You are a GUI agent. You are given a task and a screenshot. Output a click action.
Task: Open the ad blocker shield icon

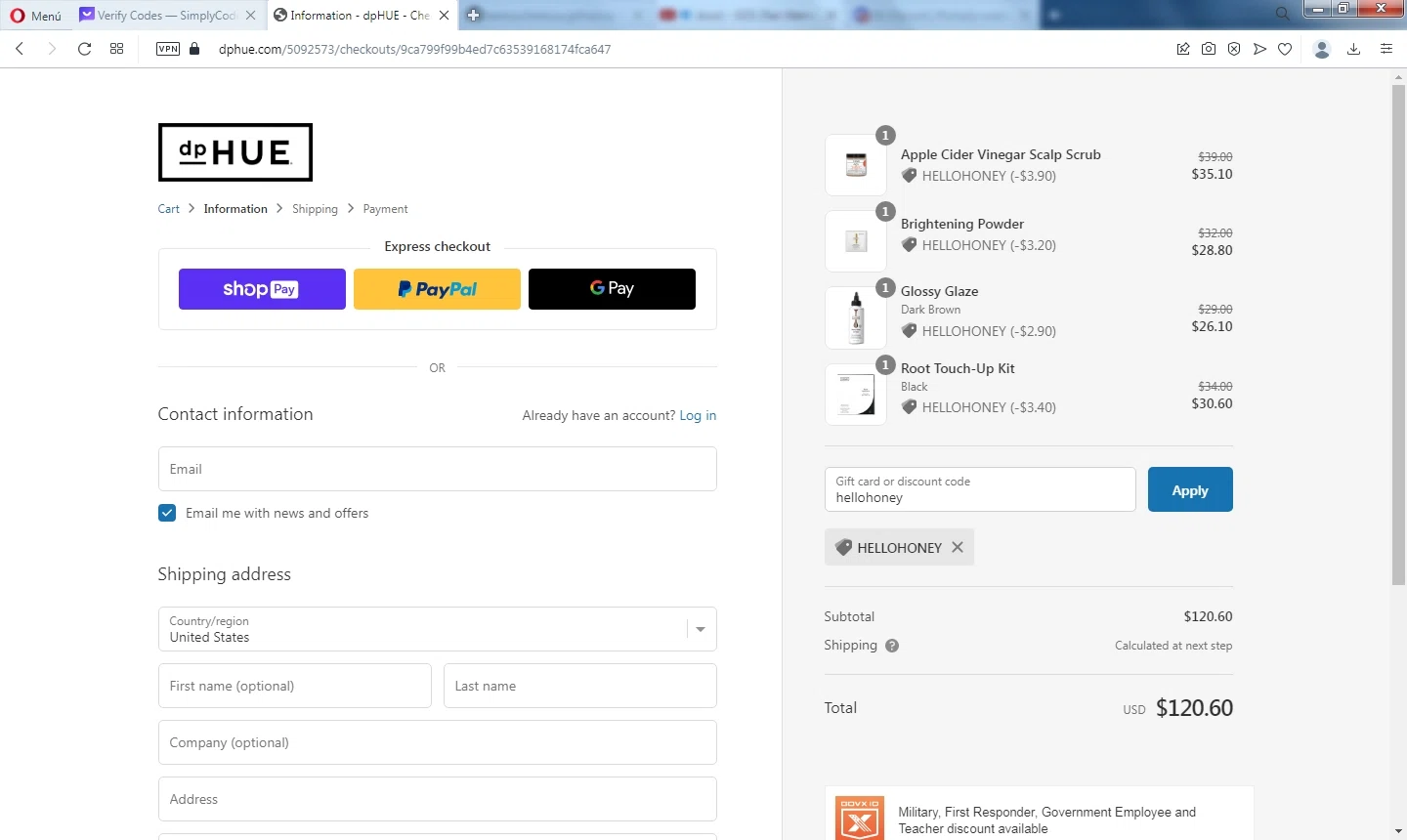[x=1234, y=49]
